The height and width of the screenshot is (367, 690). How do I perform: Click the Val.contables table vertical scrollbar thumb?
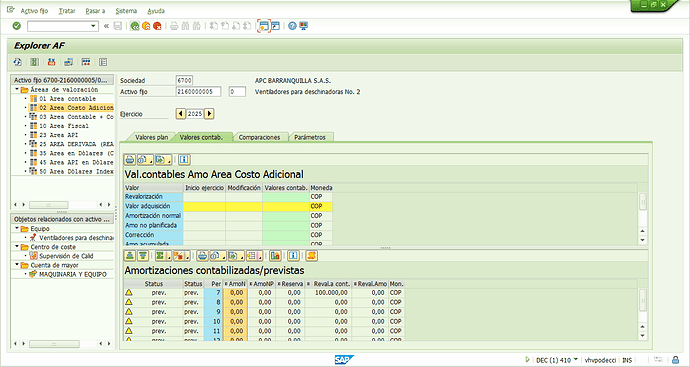point(643,201)
